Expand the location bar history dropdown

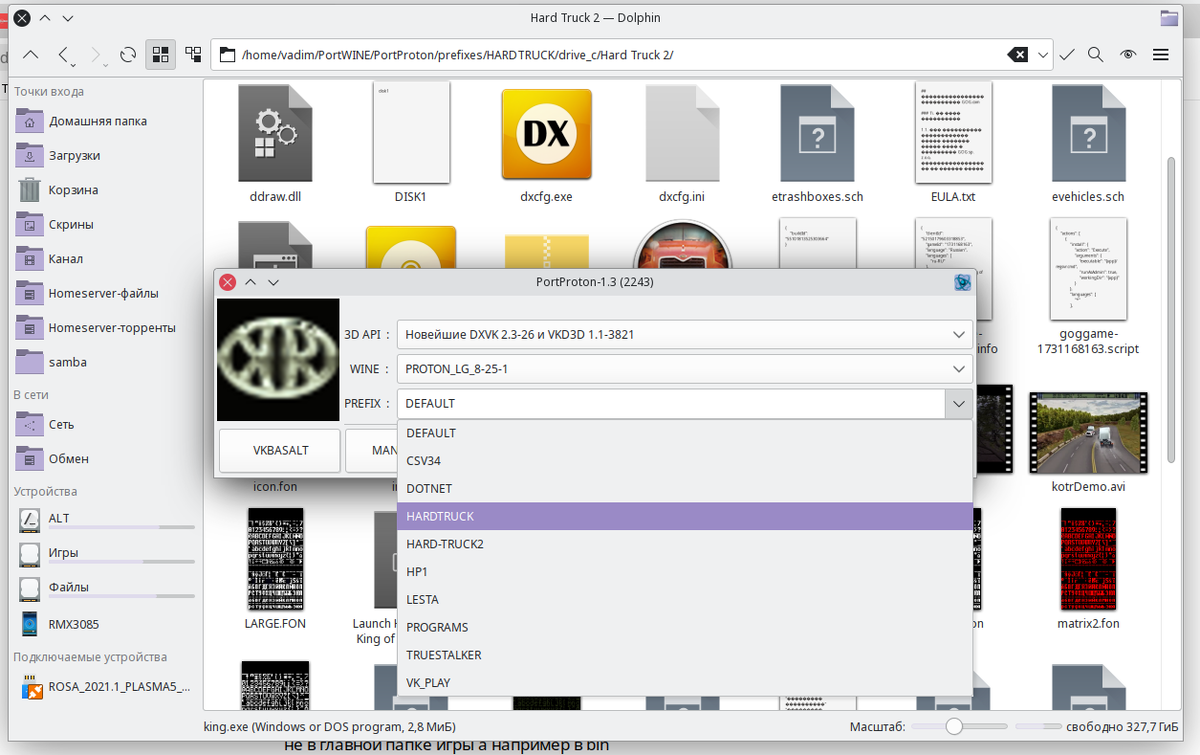pos(1043,54)
